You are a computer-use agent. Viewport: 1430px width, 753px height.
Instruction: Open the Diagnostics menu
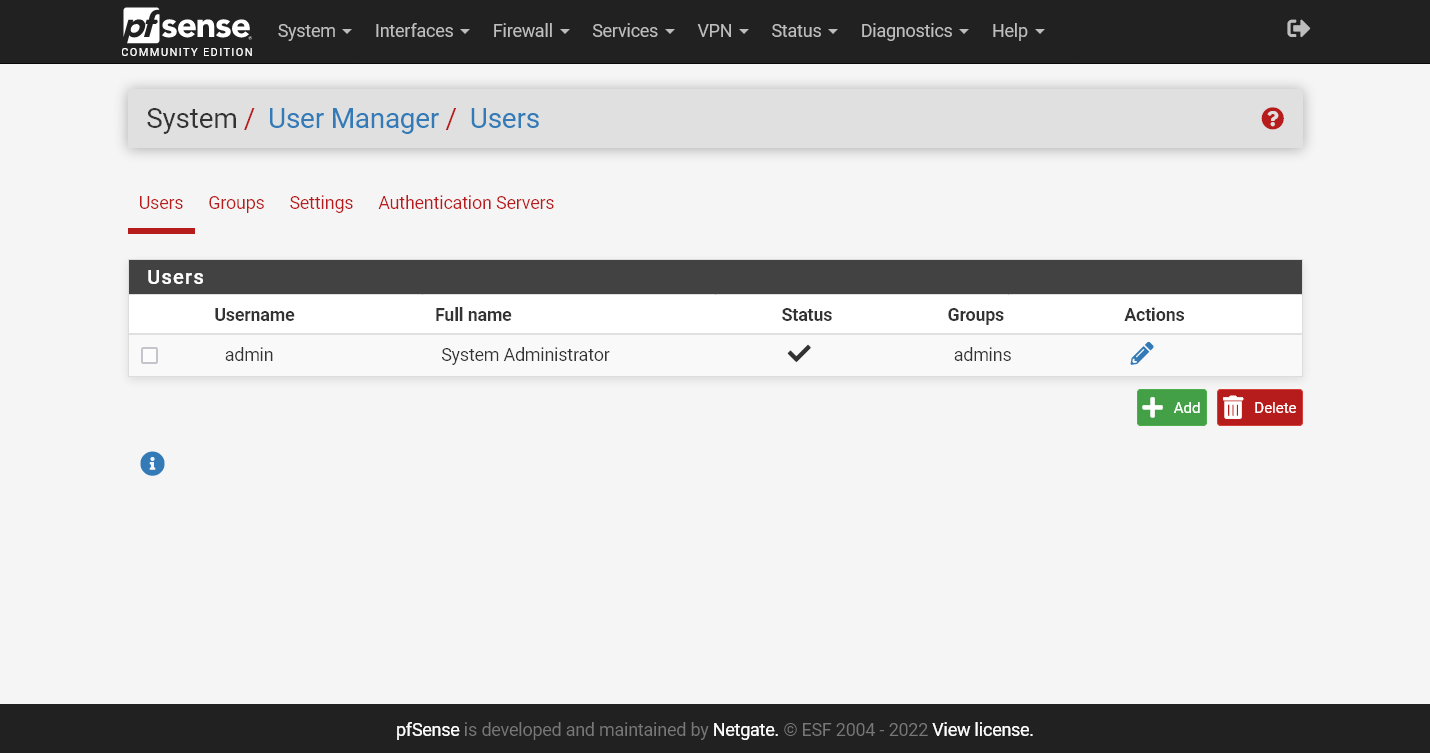[x=914, y=31]
